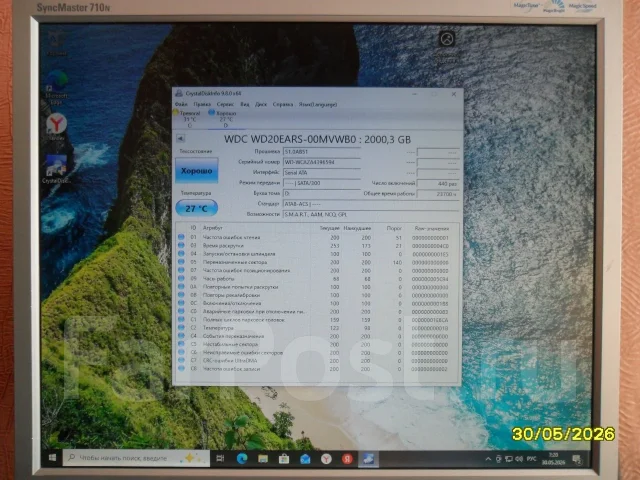Viewport: 640px width, 480px height.
Task: Click the Буква тома D: field
Action: coord(322,193)
